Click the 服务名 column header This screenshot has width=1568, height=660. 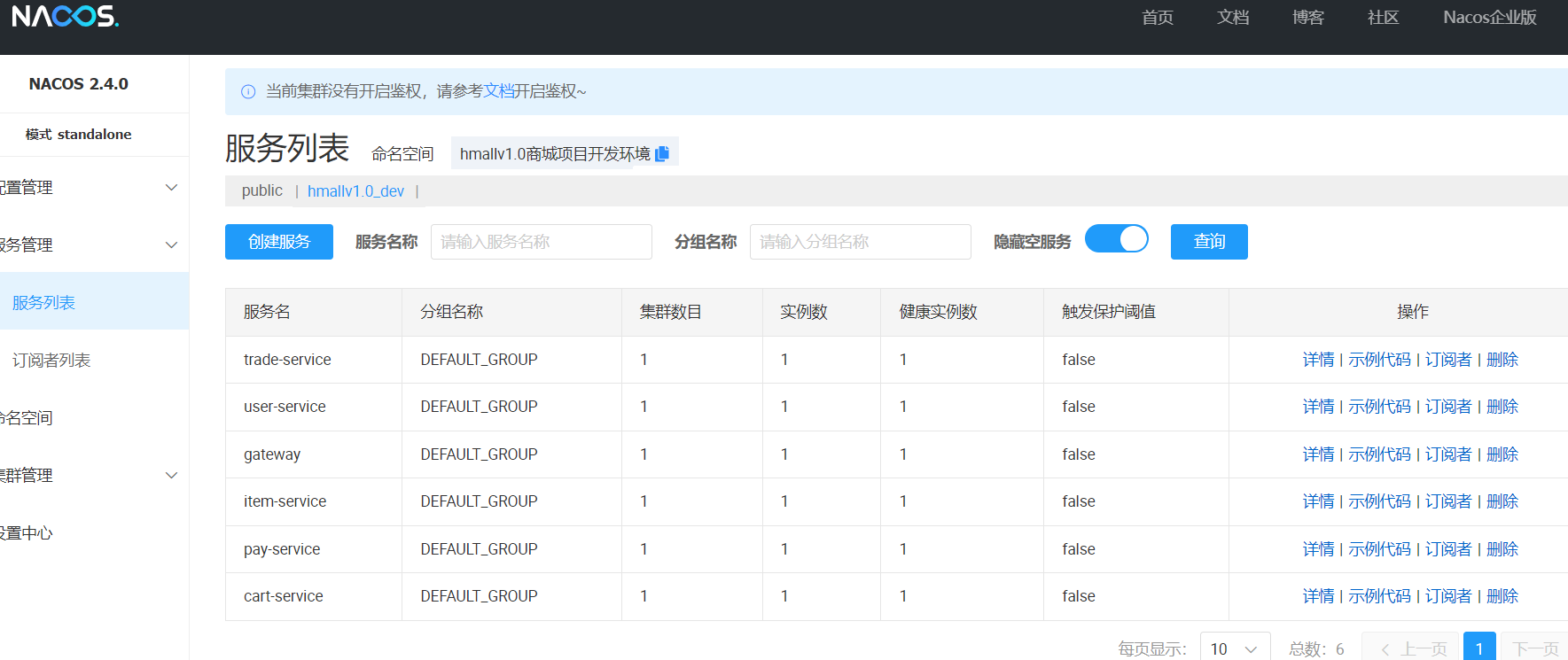tap(314, 312)
